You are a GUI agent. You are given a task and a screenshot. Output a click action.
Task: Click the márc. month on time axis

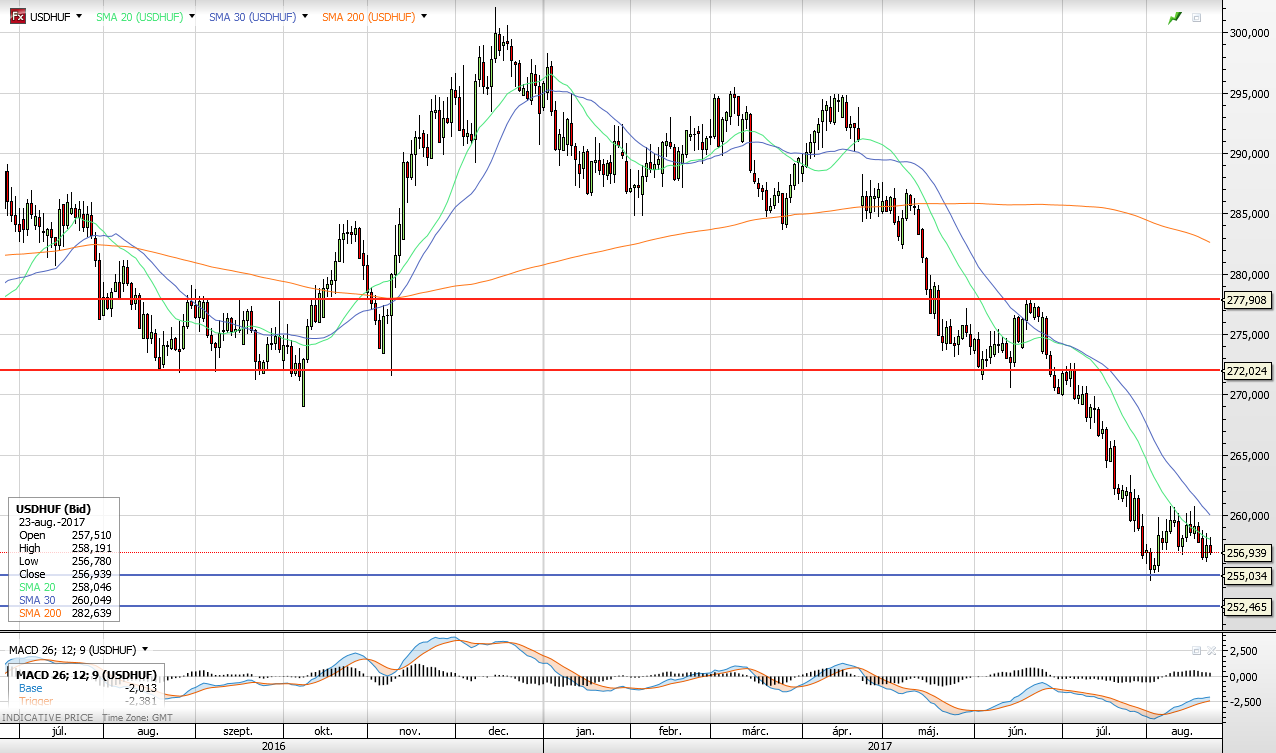tap(753, 731)
